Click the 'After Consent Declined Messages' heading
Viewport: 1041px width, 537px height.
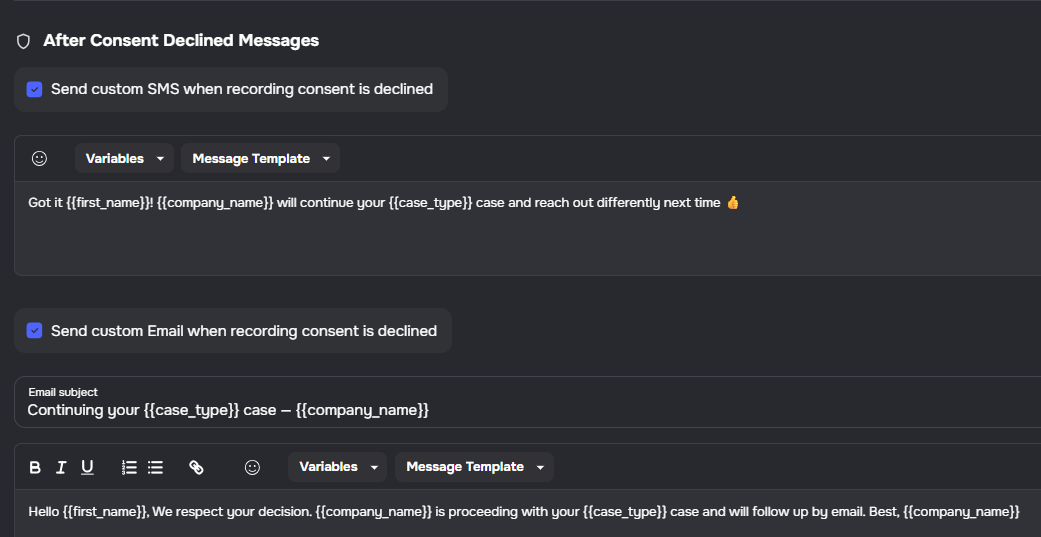pyautogui.click(x=181, y=41)
